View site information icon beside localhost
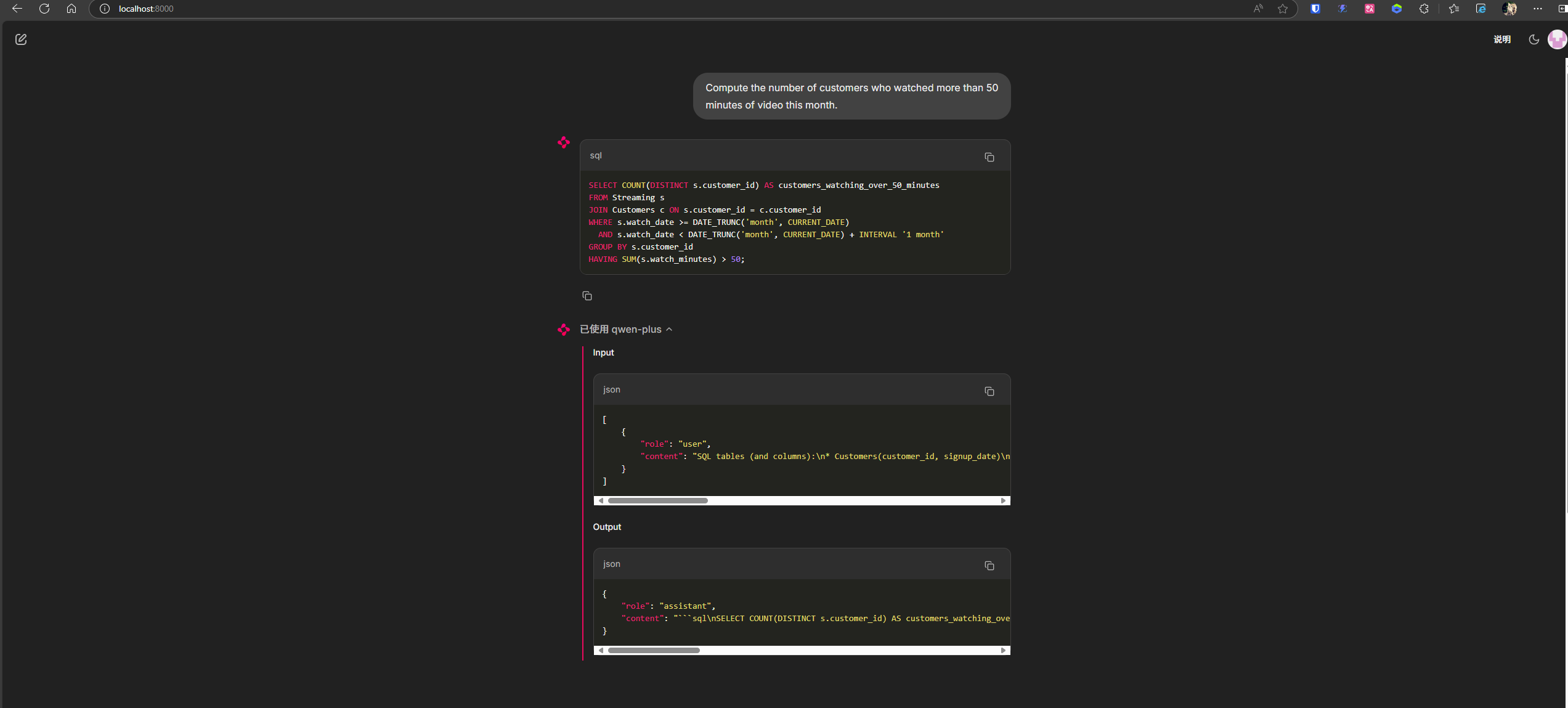 [105, 9]
